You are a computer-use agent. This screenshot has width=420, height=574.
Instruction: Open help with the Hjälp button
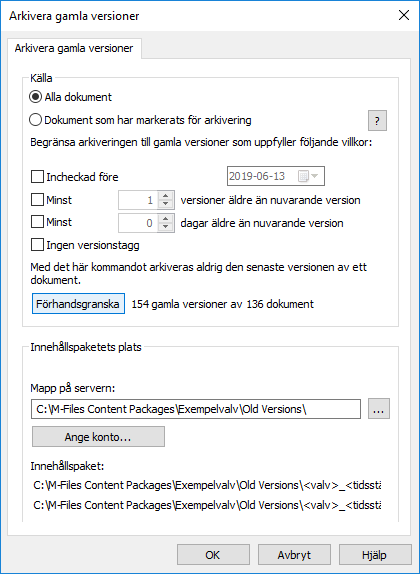point(375,555)
